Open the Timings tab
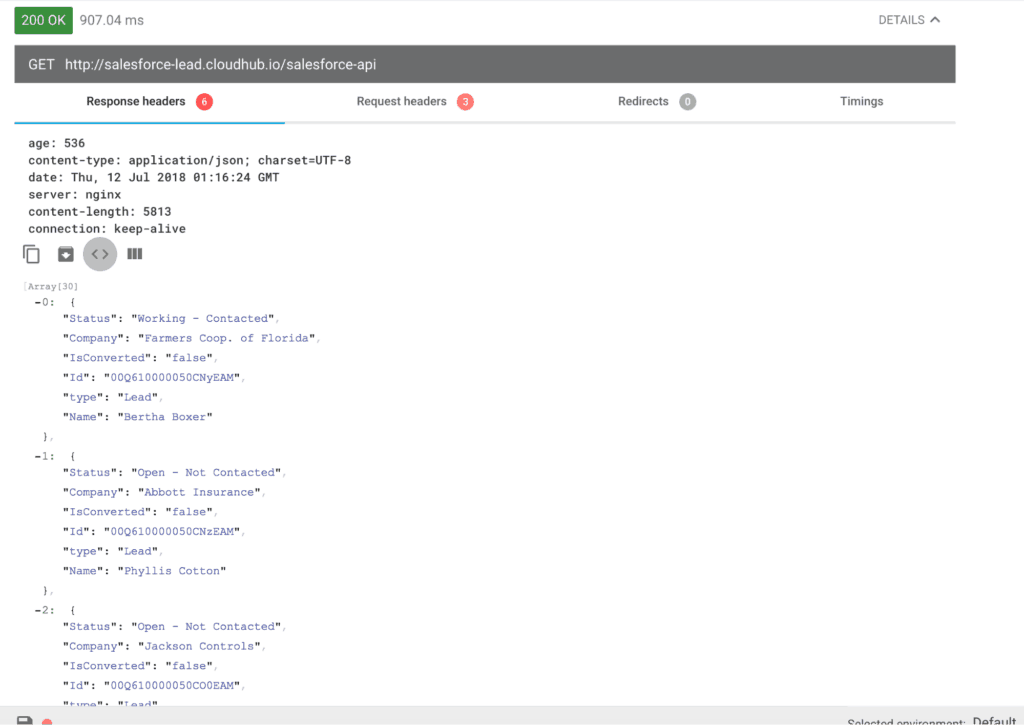Screen dimensions: 1024x725 [861, 101]
